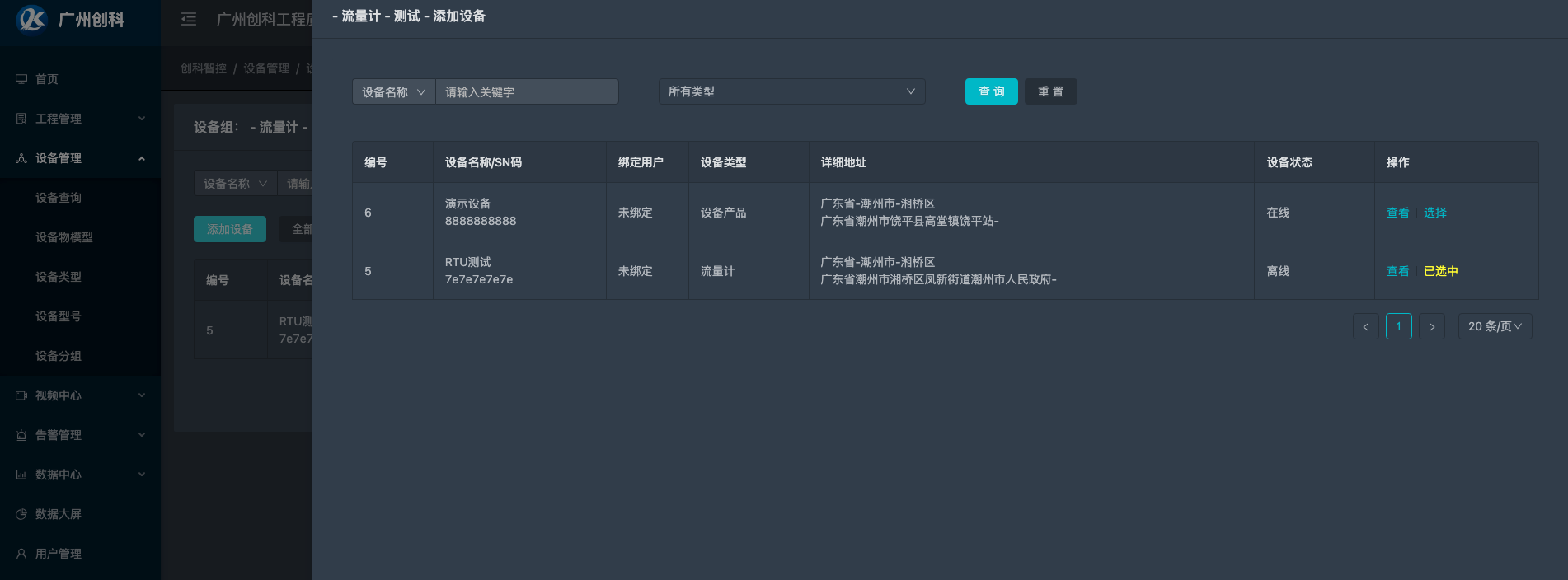Click the 首页 monitor icon
The width and height of the screenshot is (1568, 580).
click(21, 79)
